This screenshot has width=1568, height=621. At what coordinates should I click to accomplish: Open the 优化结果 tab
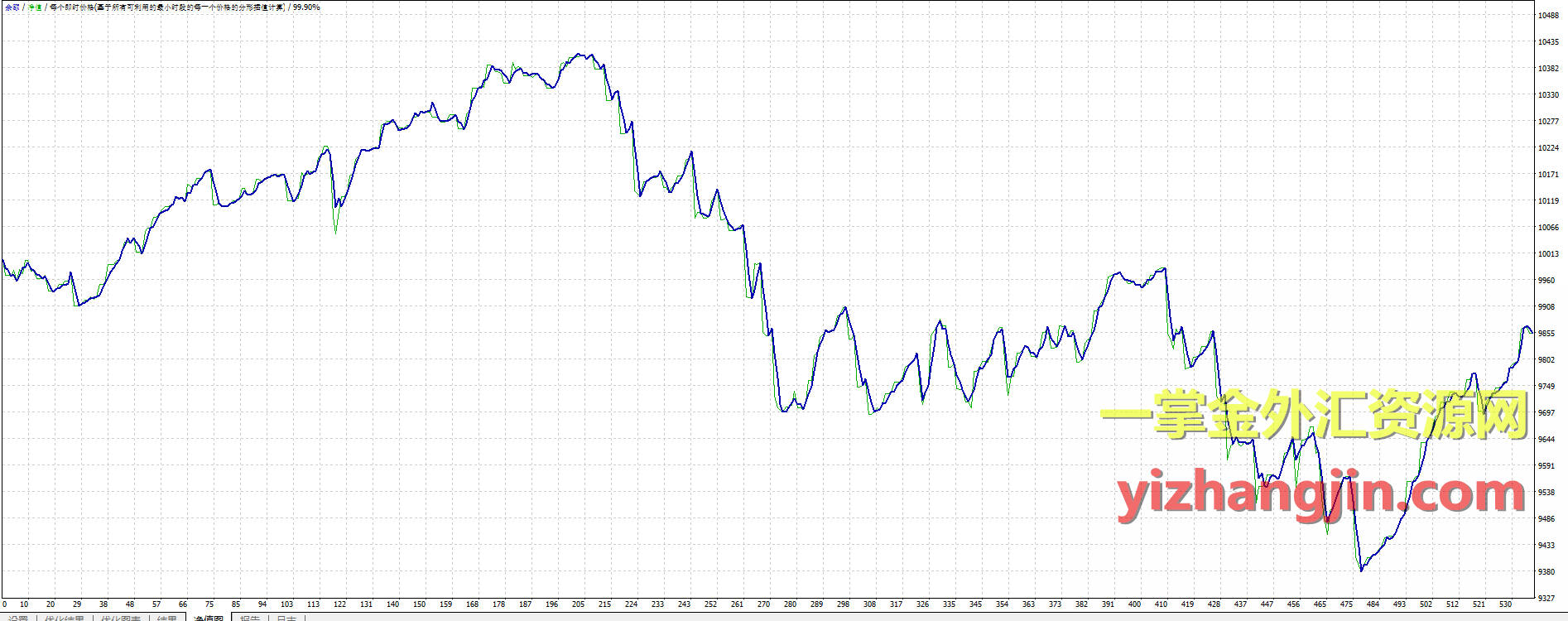[x=64, y=618]
